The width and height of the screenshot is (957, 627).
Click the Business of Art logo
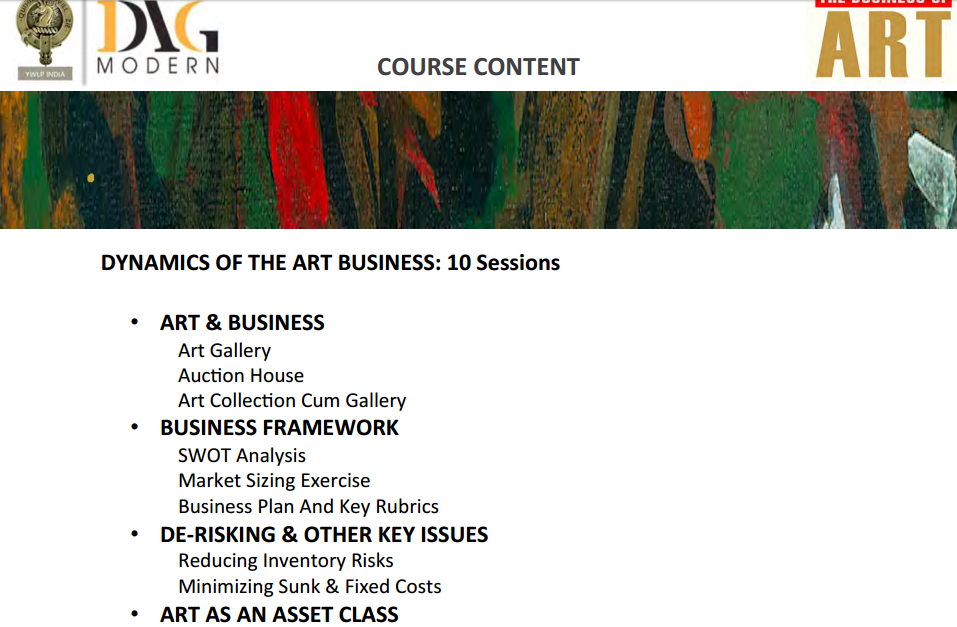coord(881,40)
